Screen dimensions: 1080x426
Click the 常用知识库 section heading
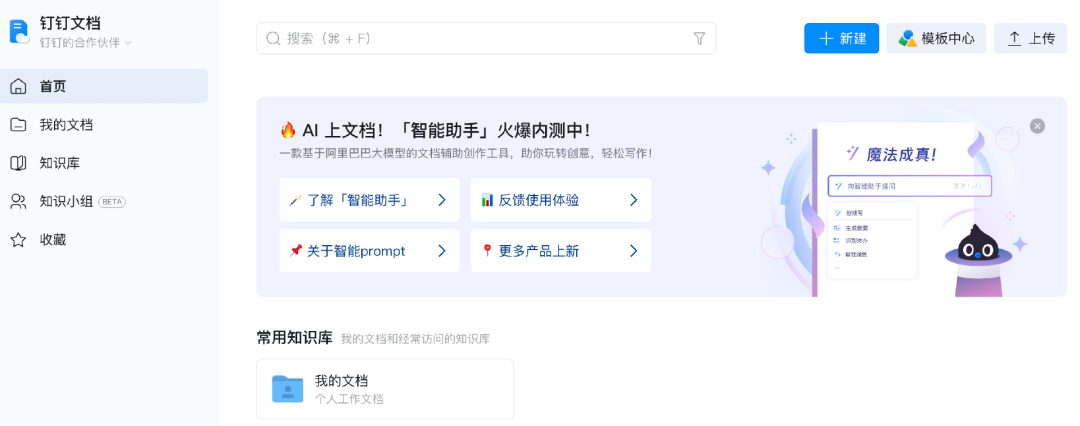pos(295,338)
